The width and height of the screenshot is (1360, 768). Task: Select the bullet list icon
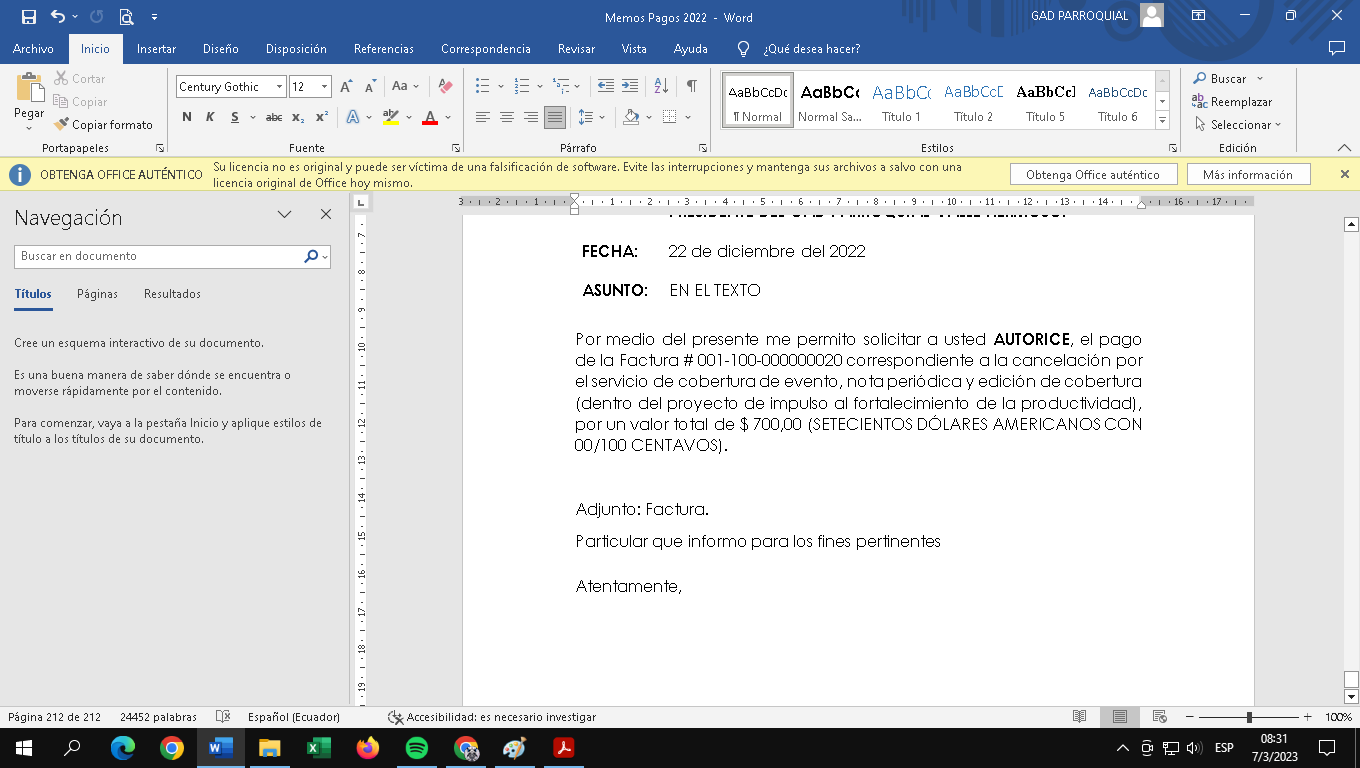click(x=483, y=87)
